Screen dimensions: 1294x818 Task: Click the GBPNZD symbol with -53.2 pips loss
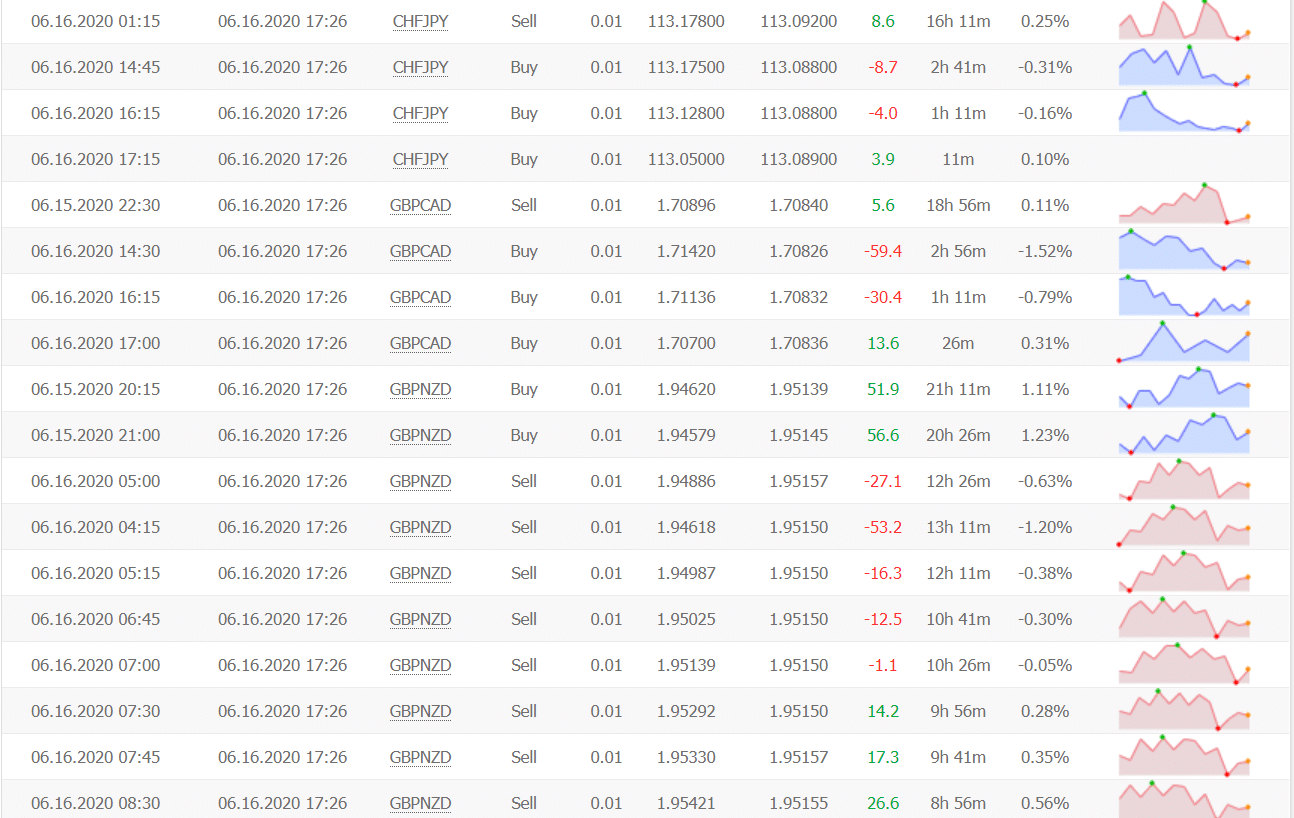pos(420,527)
